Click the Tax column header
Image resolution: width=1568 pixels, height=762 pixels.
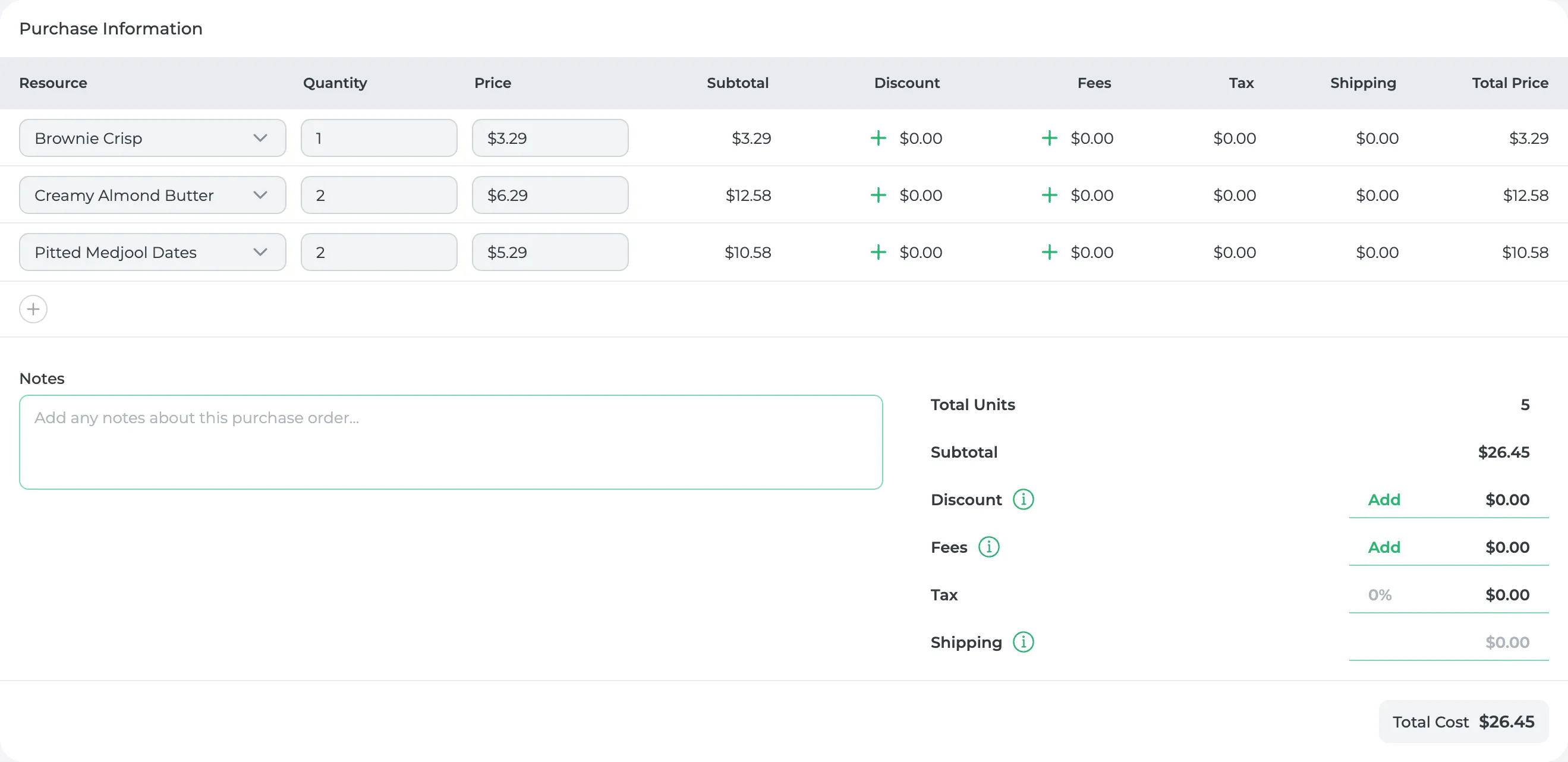pyautogui.click(x=1241, y=83)
